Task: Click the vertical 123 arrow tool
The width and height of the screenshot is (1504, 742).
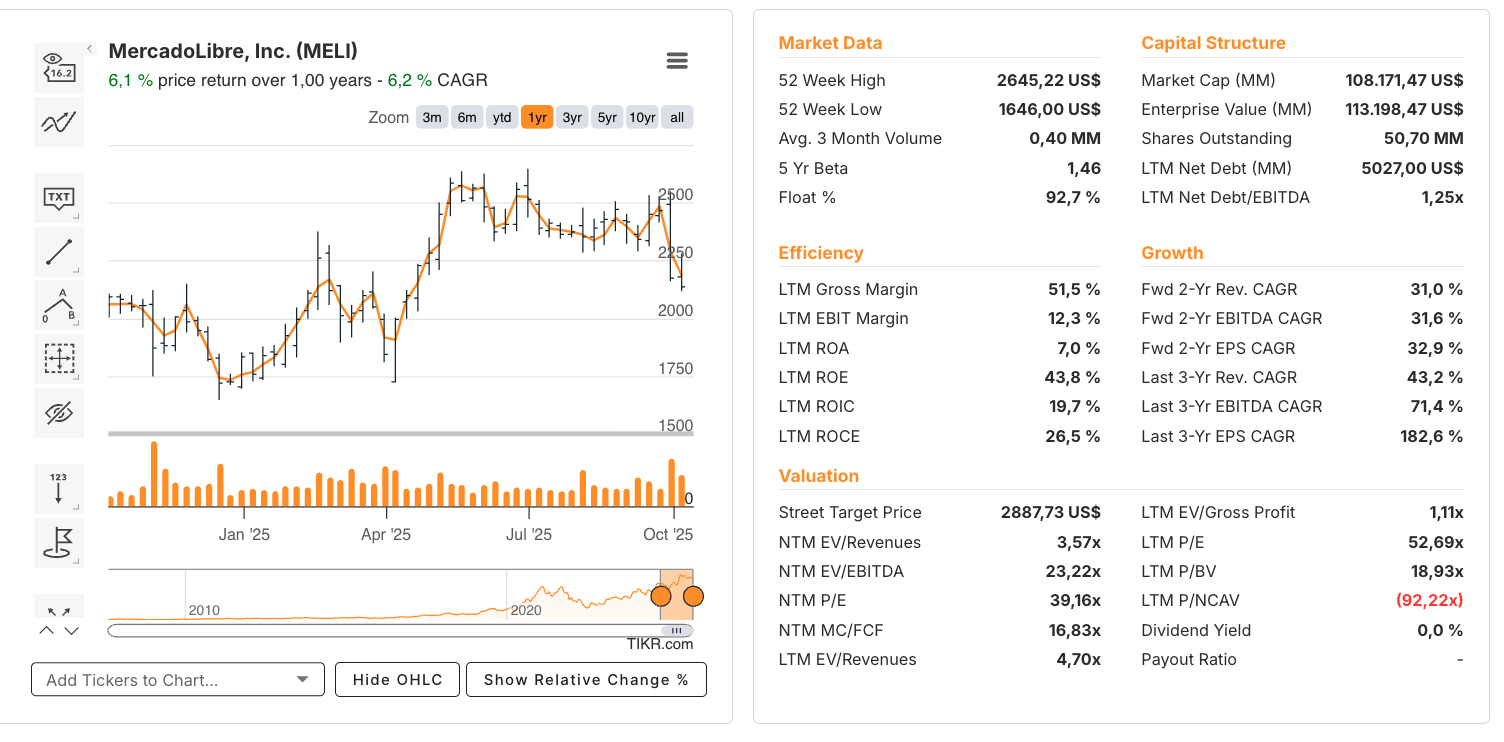Action: pyautogui.click(x=59, y=488)
